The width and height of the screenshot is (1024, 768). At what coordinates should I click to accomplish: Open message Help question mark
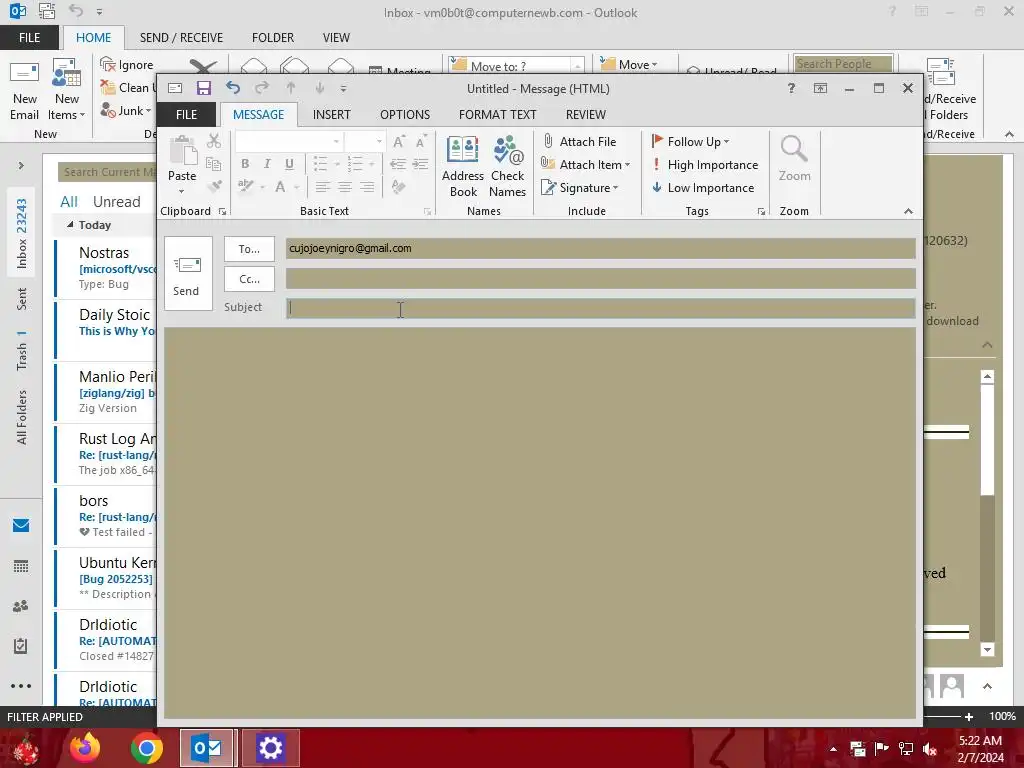[x=791, y=88]
